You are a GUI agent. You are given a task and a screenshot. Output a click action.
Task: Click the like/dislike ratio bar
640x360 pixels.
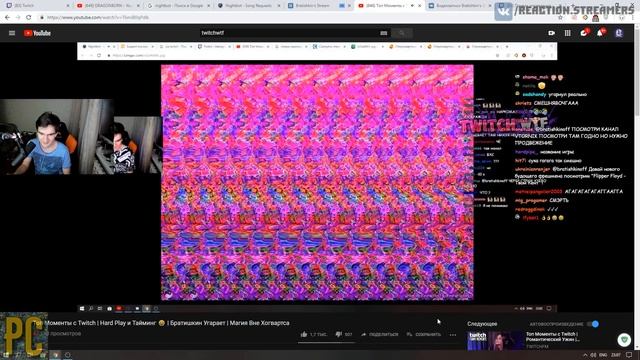(x=326, y=342)
